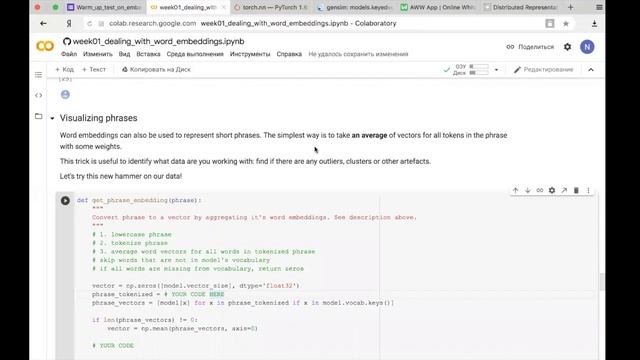Collapse Visualizing phrases section
Viewport: 640px width, 360px height.
pyautogui.click(x=52, y=118)
